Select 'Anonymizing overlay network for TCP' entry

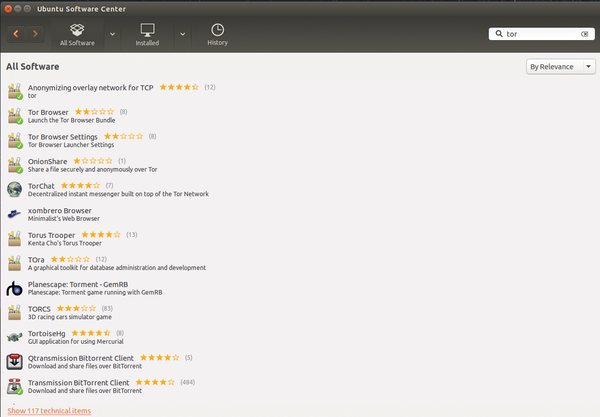pyautogui.click(x=91, y=88)
